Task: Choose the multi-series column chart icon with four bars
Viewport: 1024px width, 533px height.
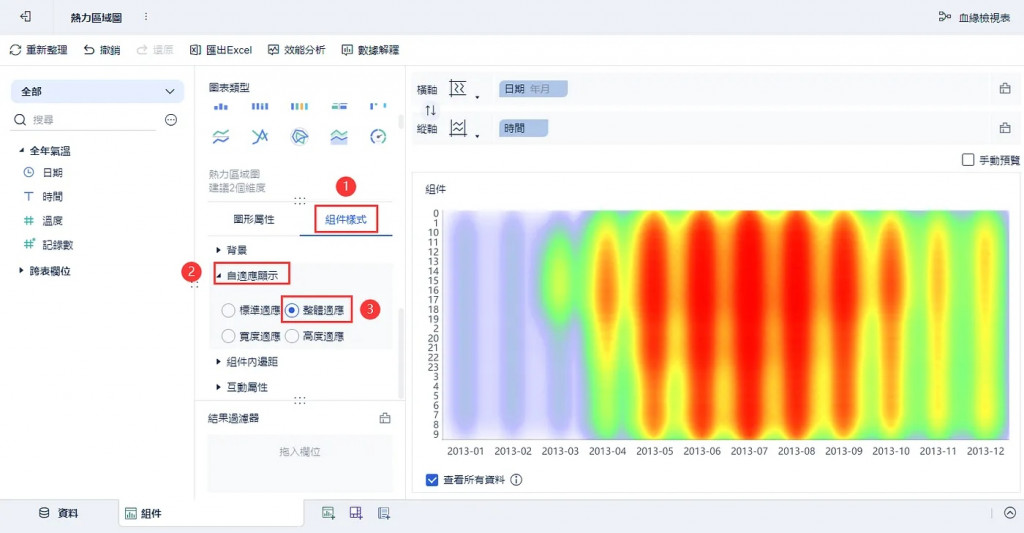Action: 260,106
